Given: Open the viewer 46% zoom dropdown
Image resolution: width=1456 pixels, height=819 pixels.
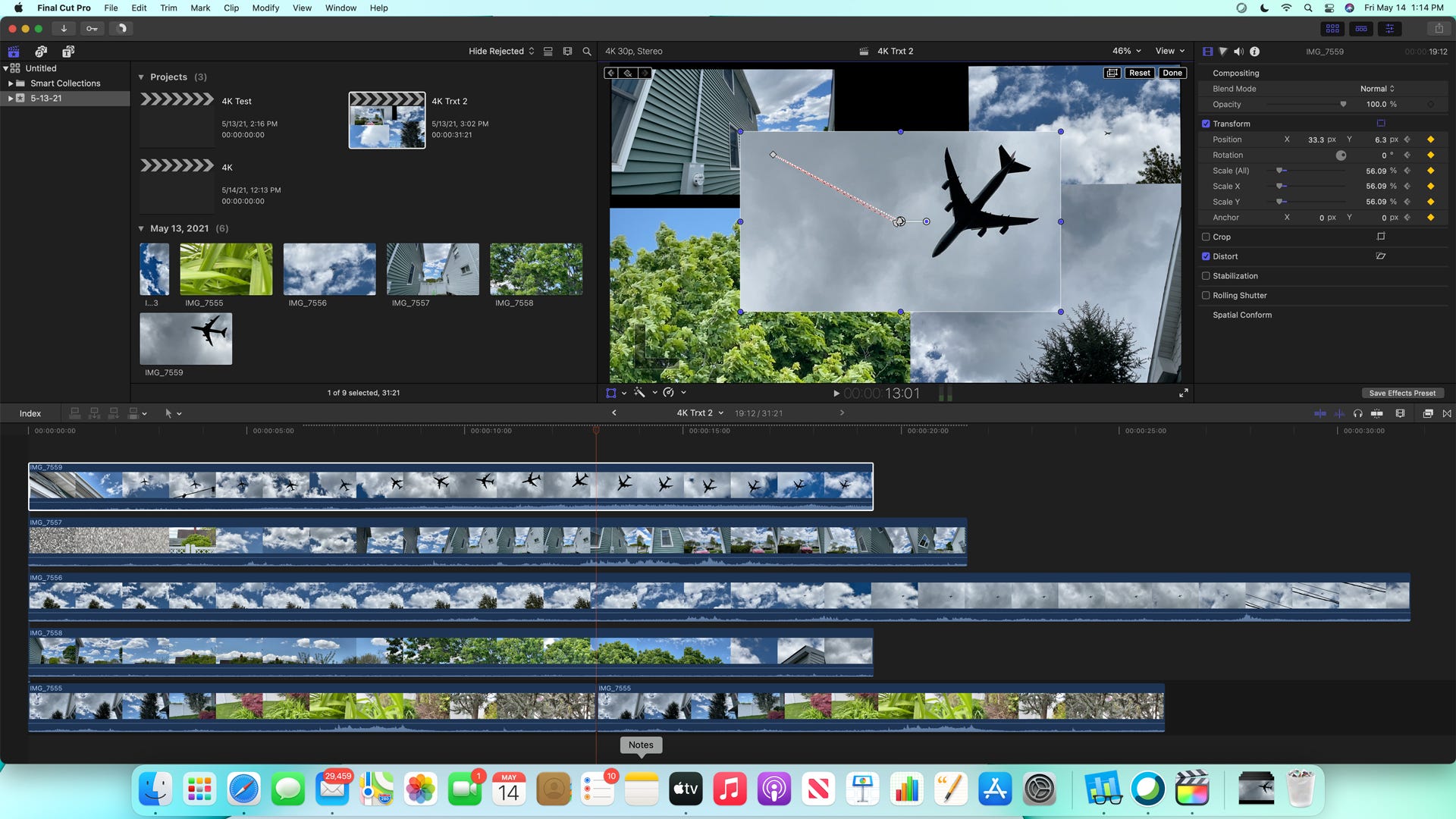Looking at the screenshot, I should point(1126,51).
